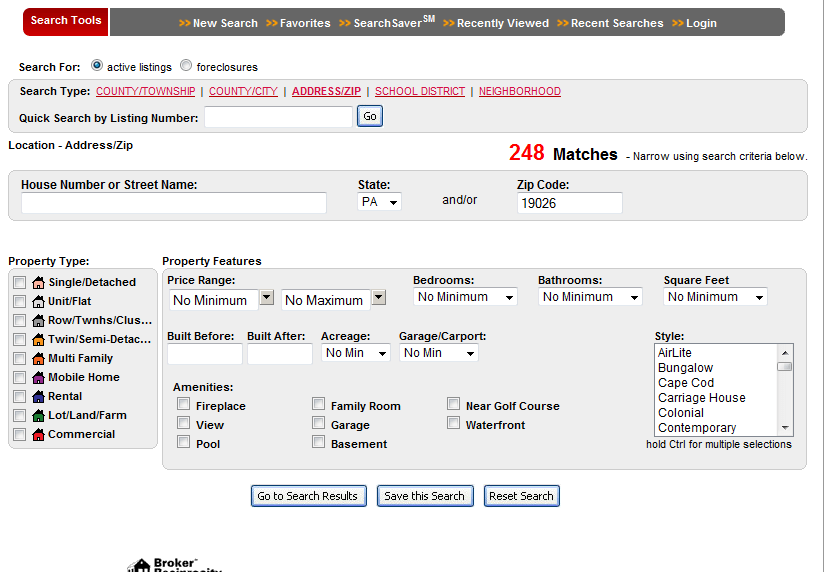Check the Mobile Home checkbox
824x572 pixels.
tap(19, 377)
